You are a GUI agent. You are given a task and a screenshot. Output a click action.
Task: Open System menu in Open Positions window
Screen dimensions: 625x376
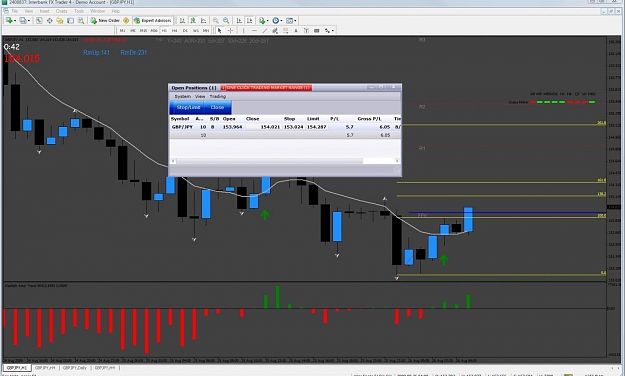pyautogui.click(x=183, y=96)
